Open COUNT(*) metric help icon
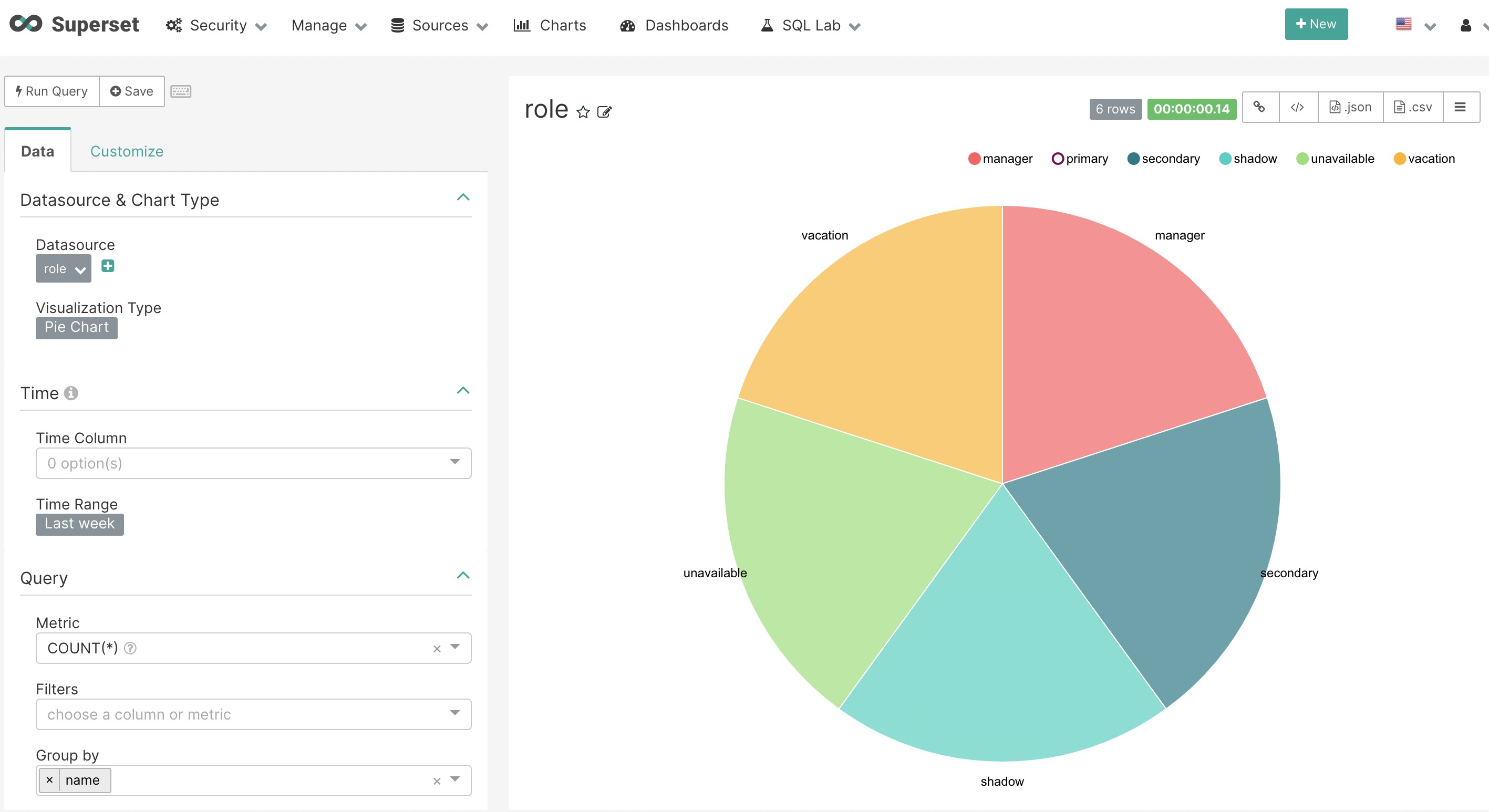The image size is (1489, 812). 131,648
